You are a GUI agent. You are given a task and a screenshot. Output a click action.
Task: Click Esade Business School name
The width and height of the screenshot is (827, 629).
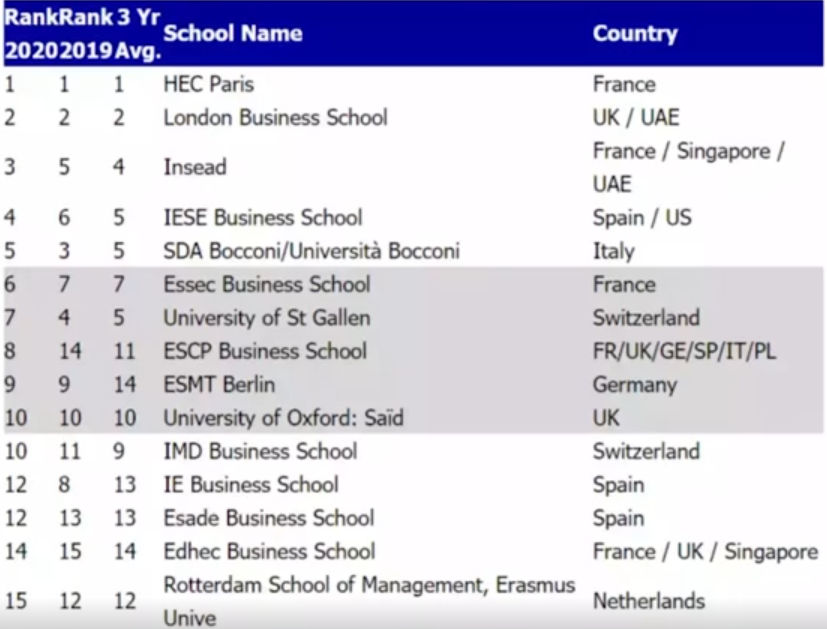(x=269, y=518)
